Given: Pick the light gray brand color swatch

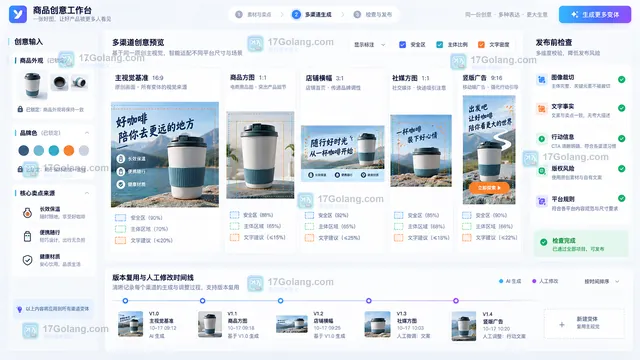Looking at the screenshot, I should click(x=84, y=151).
